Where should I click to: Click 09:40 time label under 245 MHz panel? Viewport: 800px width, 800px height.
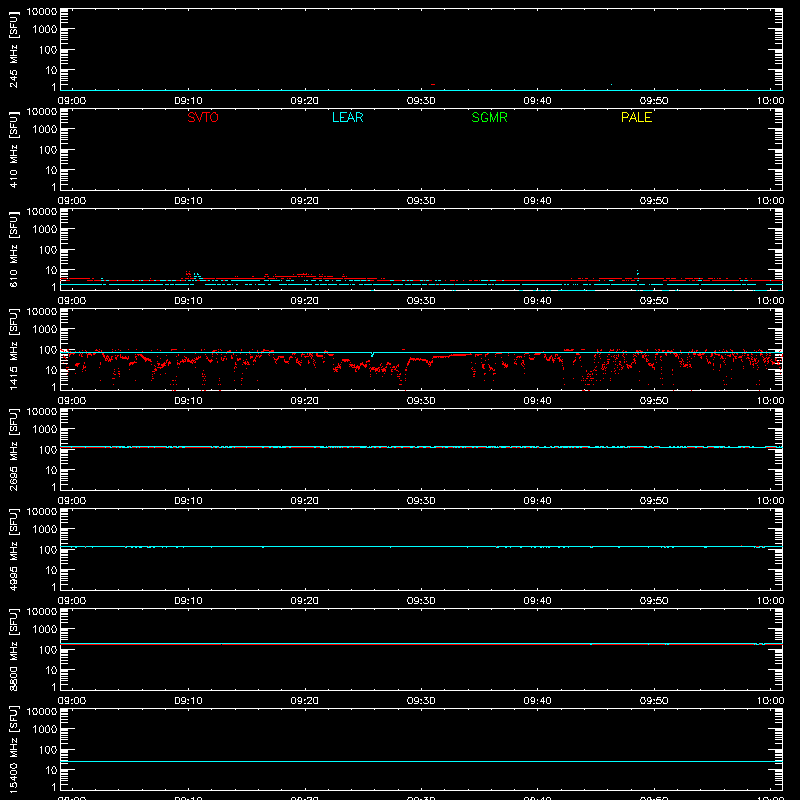pos(537,101)
